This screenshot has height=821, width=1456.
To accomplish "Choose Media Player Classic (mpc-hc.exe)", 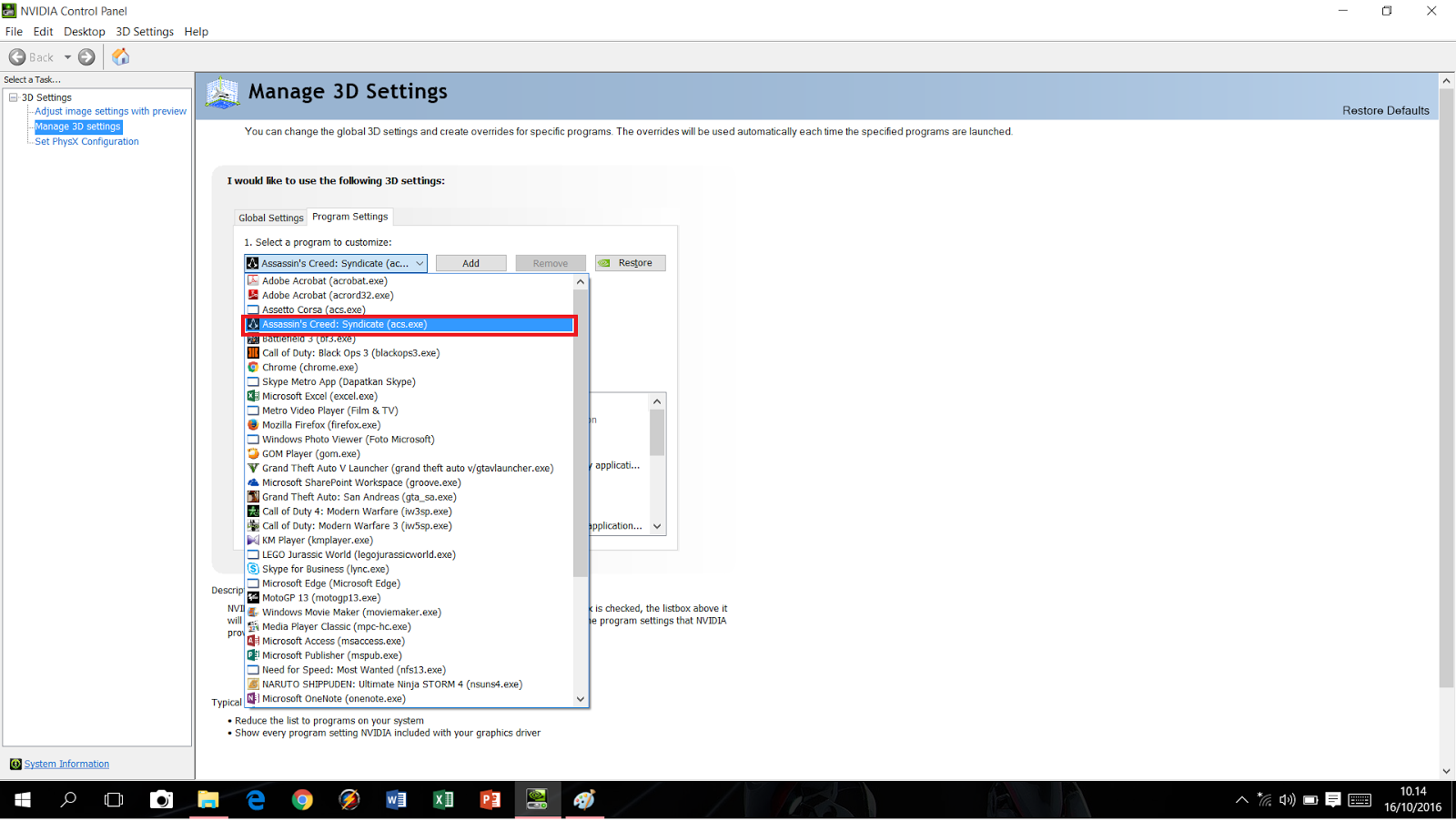I will pyautogui.click(x=409, y=627).
